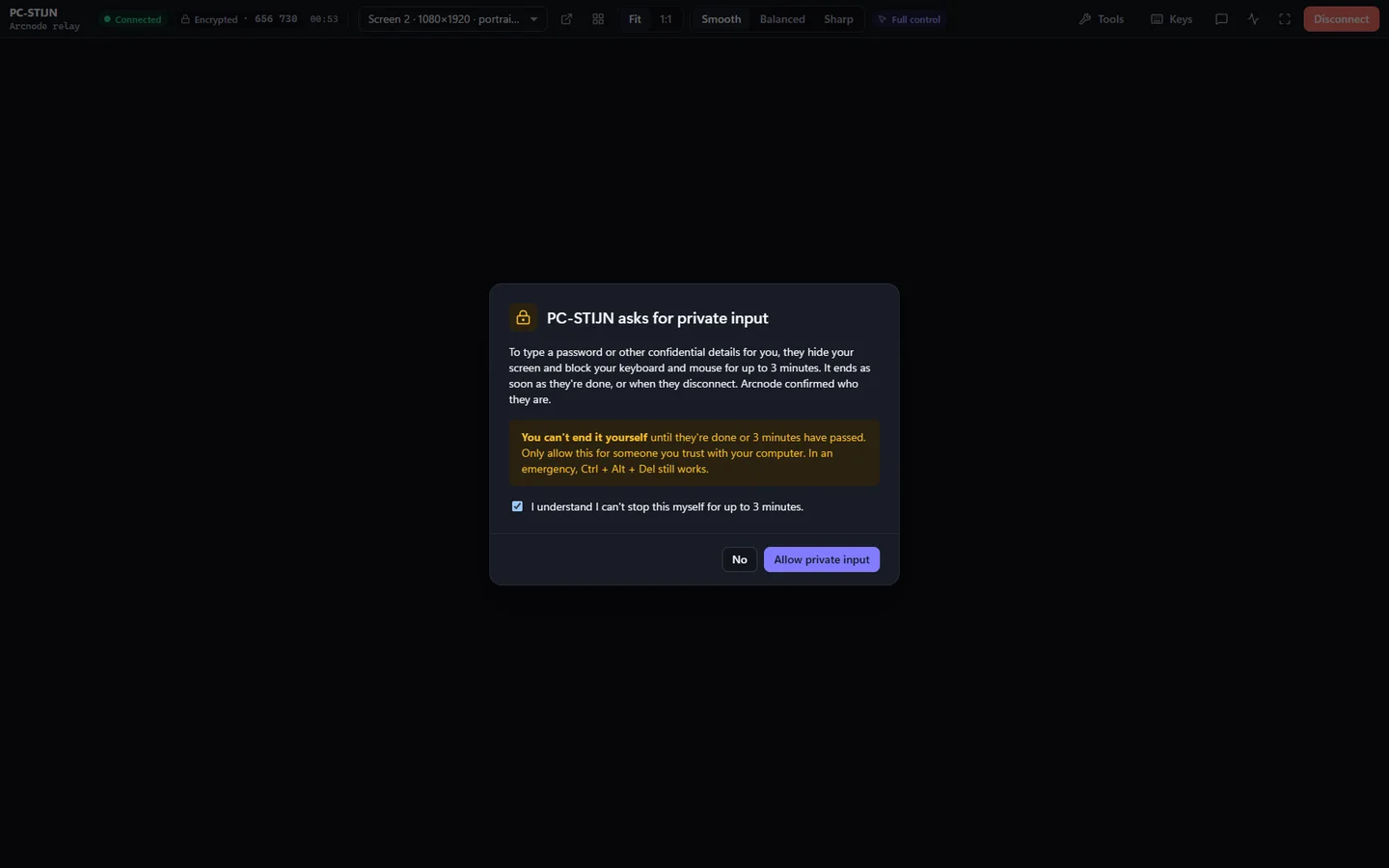Open the chat bubble icon

(x=1221, y=19)
